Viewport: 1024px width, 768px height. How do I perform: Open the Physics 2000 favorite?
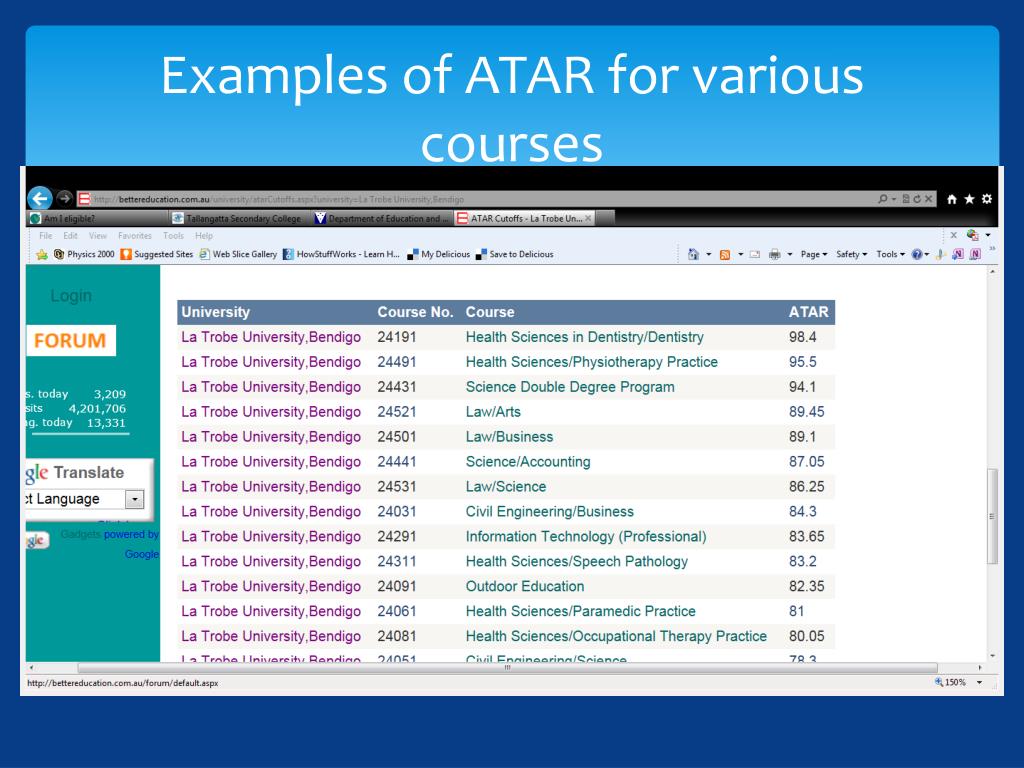tap(84, 255)
